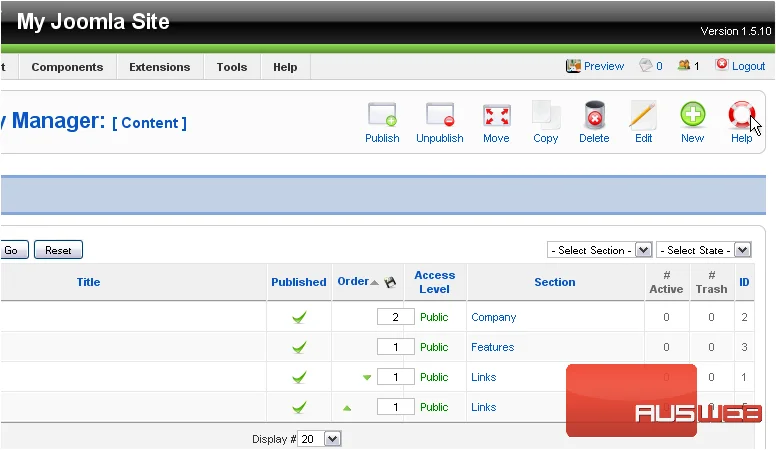Sort by the Section column header
776x450 pixels.
(554, 282)
